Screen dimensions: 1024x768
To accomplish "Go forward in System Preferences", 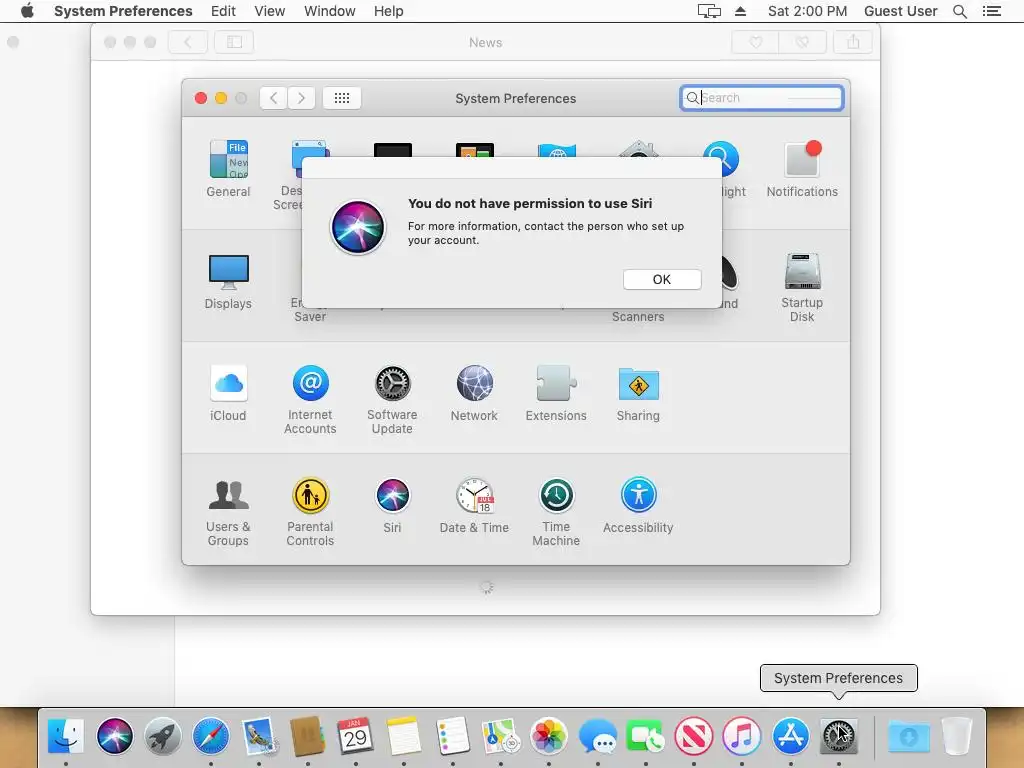I will coord(301,98).
